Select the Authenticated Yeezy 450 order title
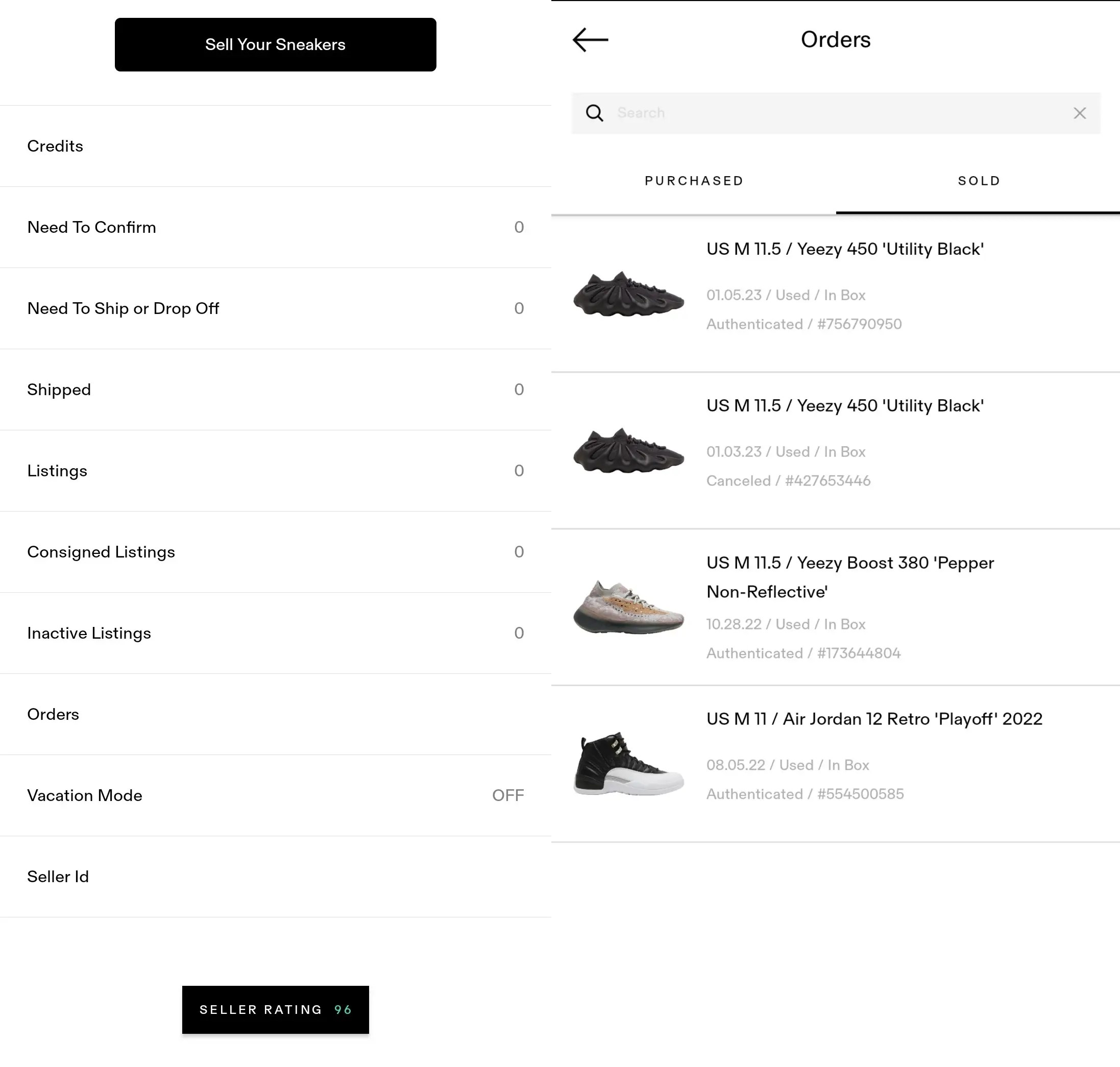1120x1067 pixels. tap(845, 249)
